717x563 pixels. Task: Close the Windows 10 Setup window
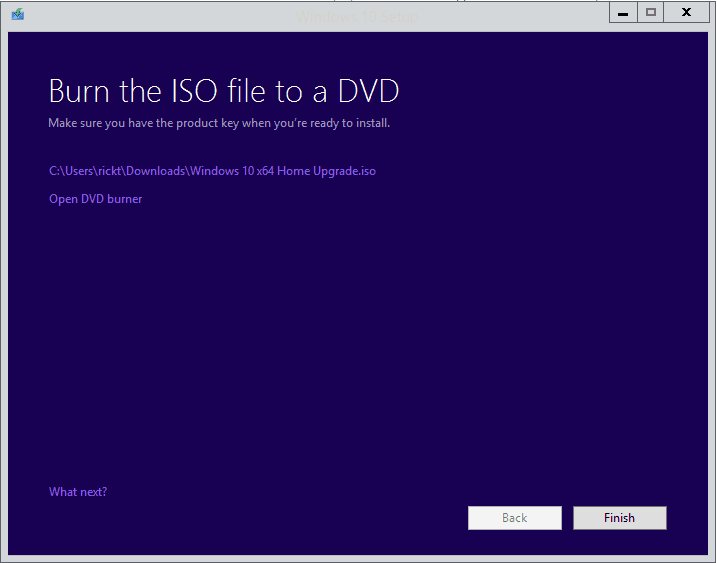(x=686, y=12)
